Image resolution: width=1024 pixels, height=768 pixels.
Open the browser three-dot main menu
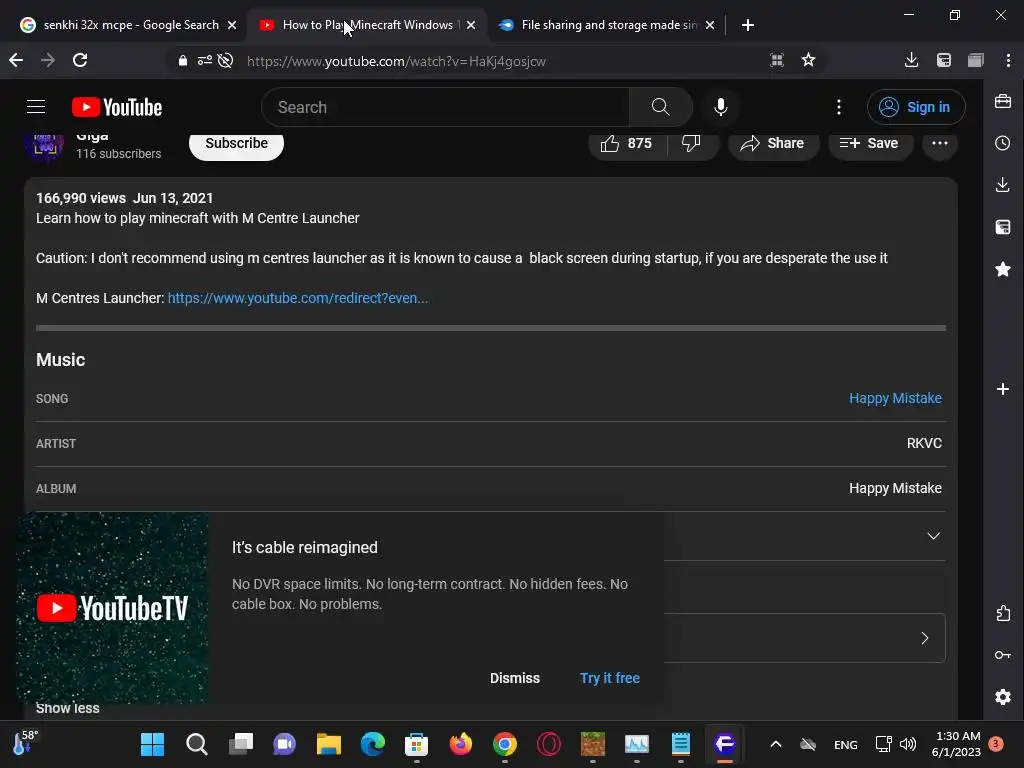click(1008, 60)
